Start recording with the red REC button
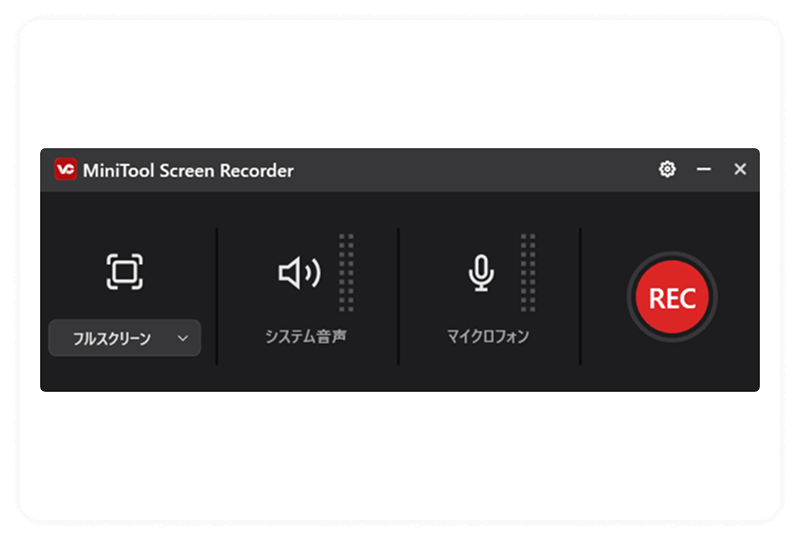The image size is (800, 540). tap(672, 297)
